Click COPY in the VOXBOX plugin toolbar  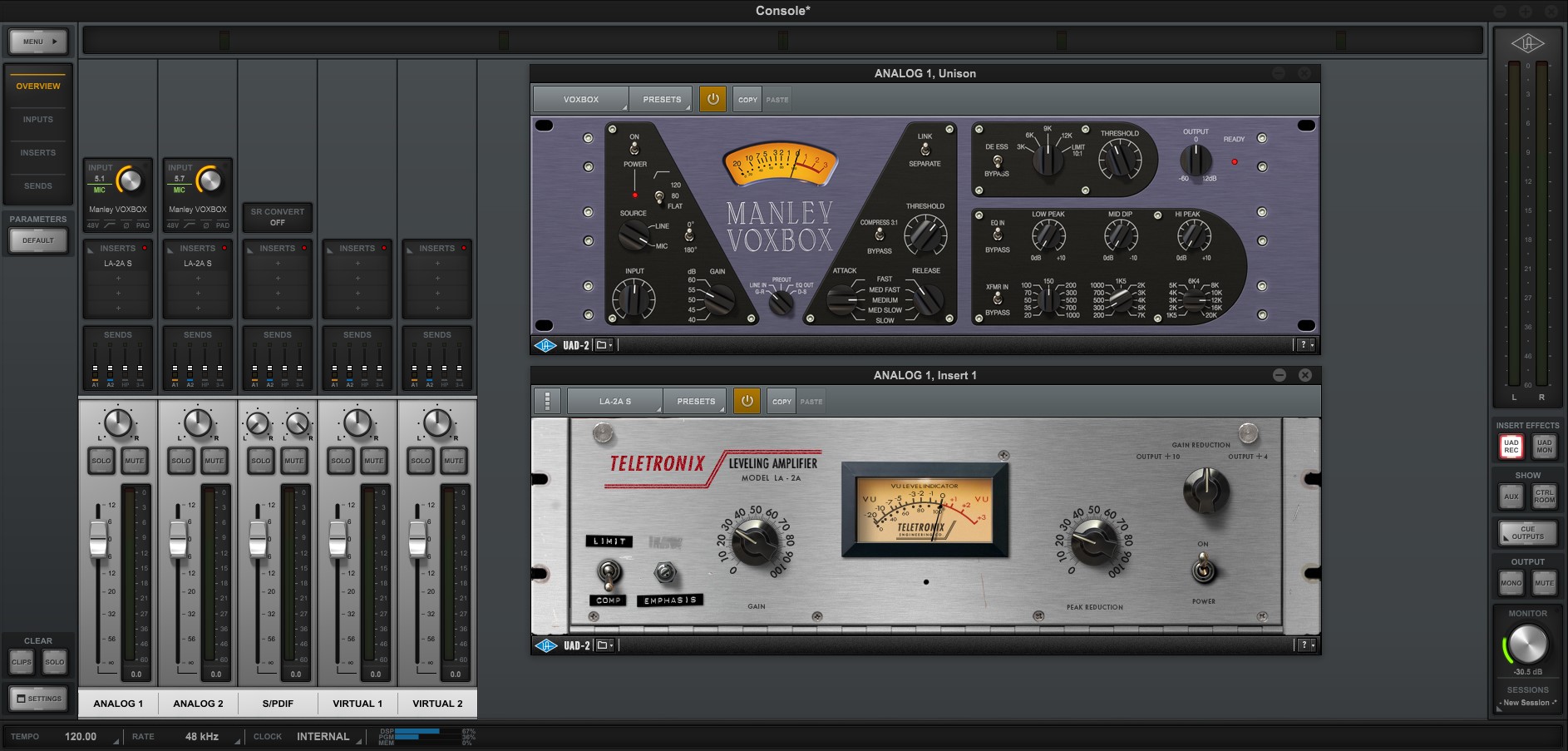pos(747,100)
